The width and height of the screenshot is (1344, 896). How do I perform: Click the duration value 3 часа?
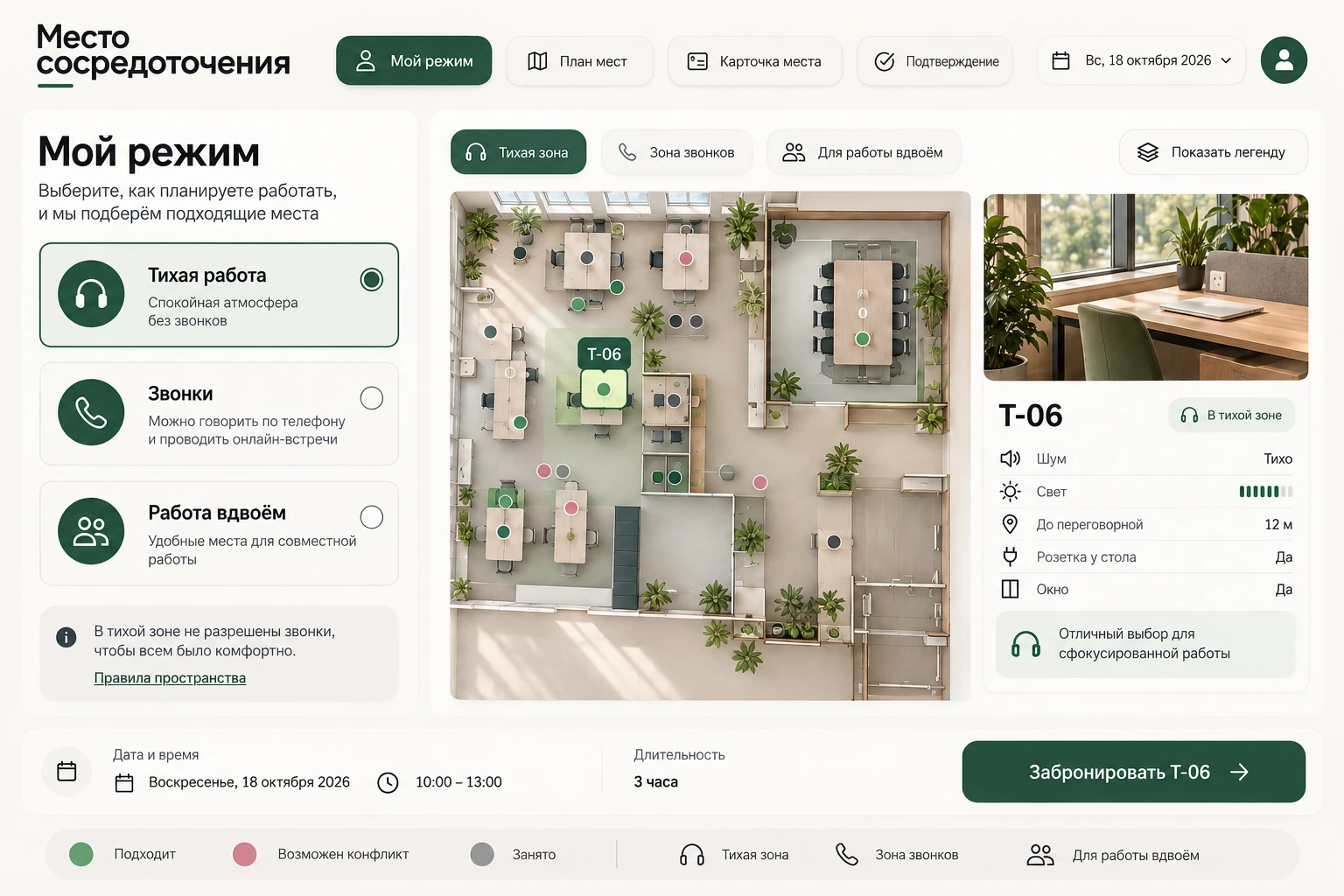click(x=656, y=782)
